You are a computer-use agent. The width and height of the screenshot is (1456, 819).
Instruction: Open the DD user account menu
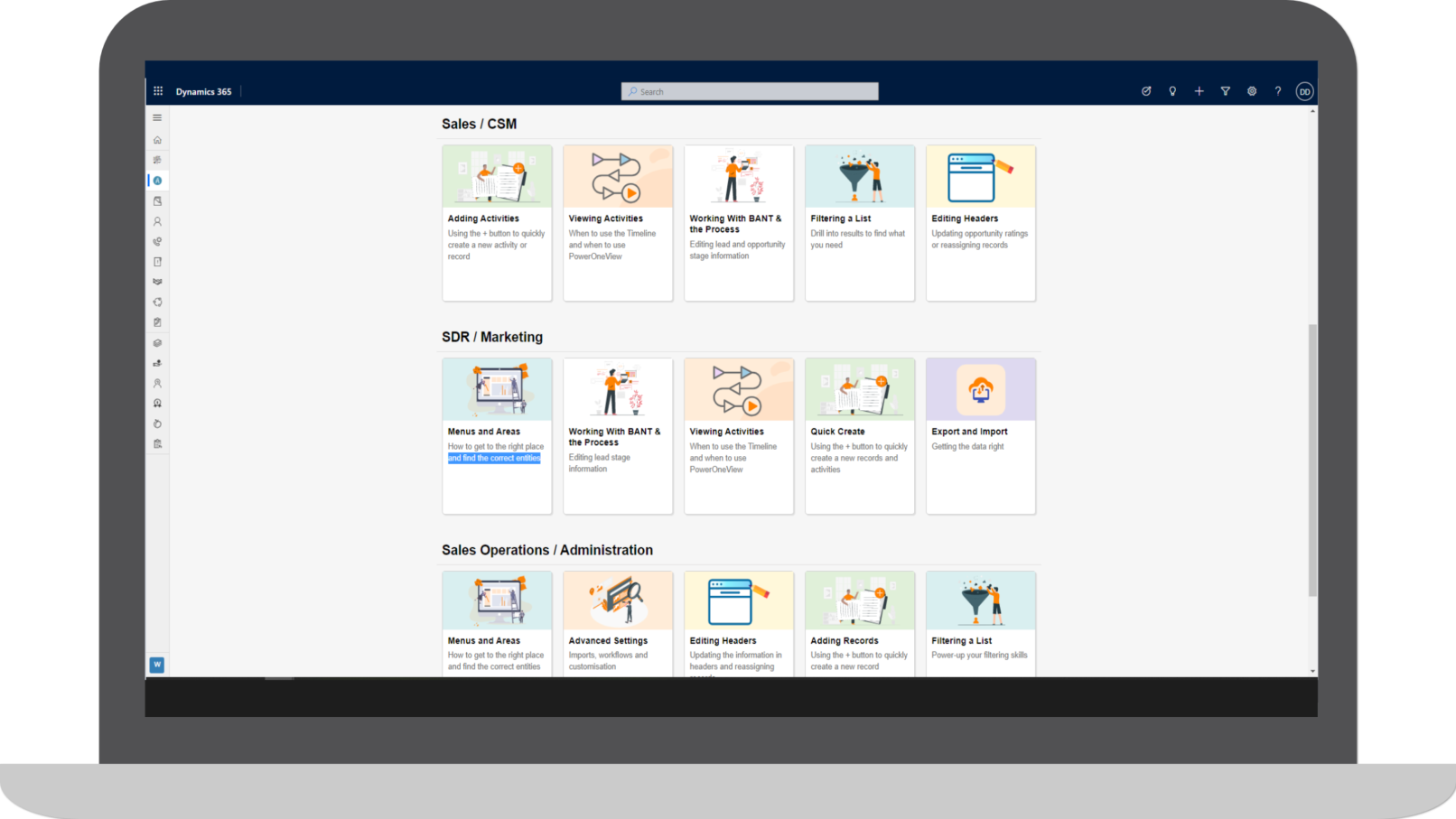click(x=1304, y=91)
